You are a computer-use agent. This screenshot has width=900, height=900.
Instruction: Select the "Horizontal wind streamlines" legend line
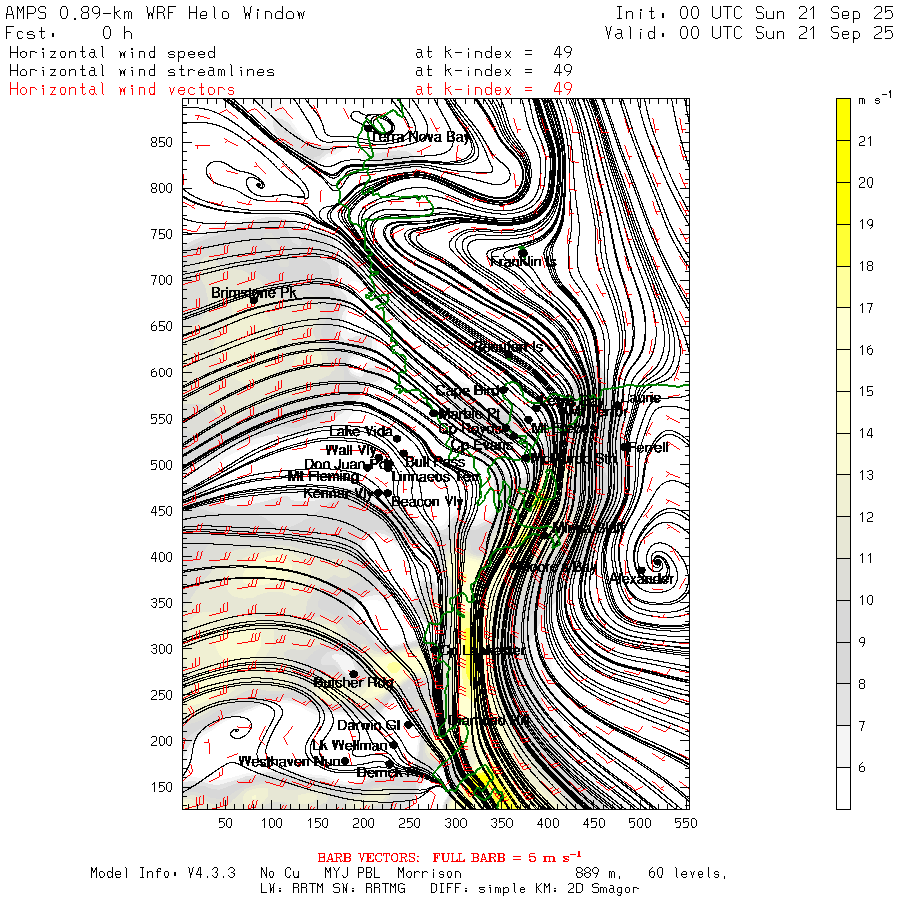click(142, 71)
